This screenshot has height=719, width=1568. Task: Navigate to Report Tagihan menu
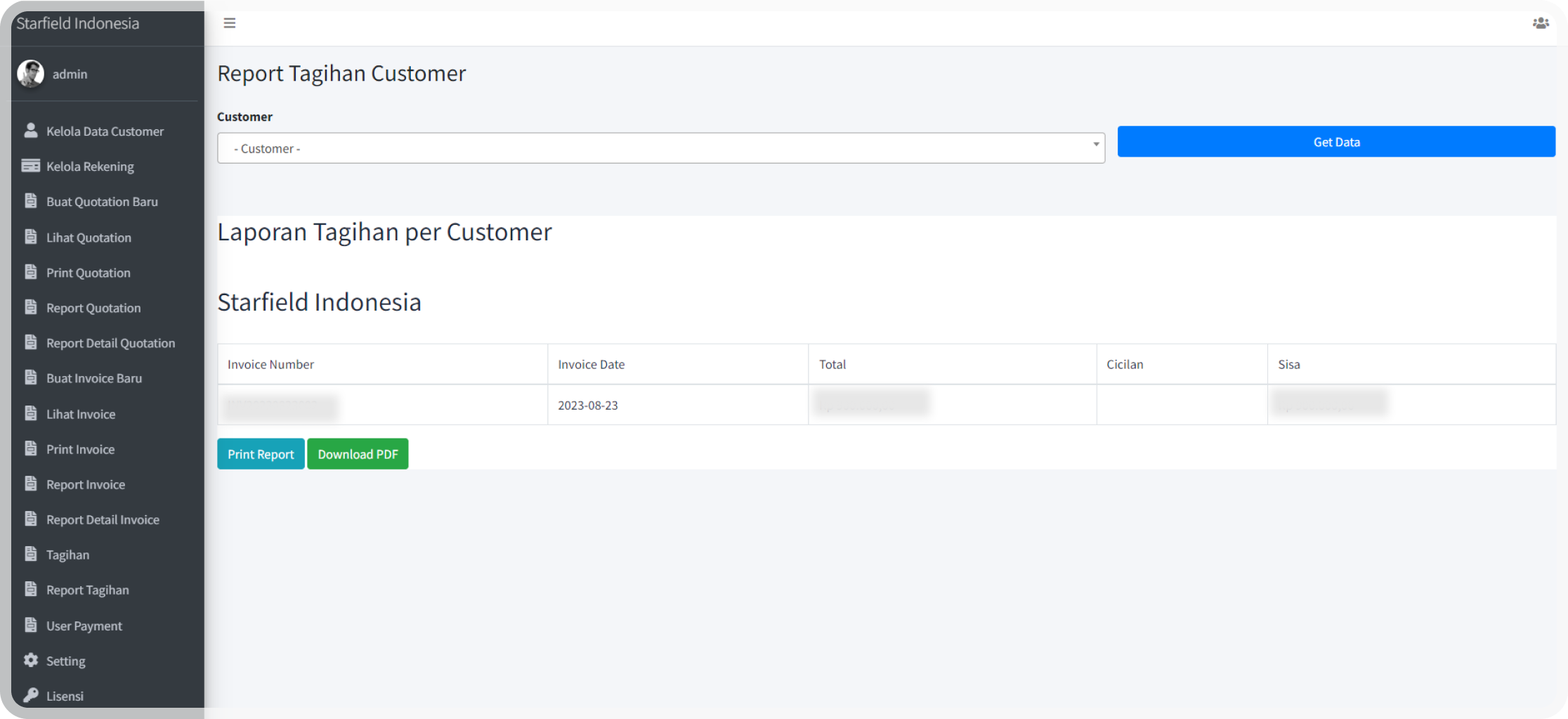click(88, 590)
